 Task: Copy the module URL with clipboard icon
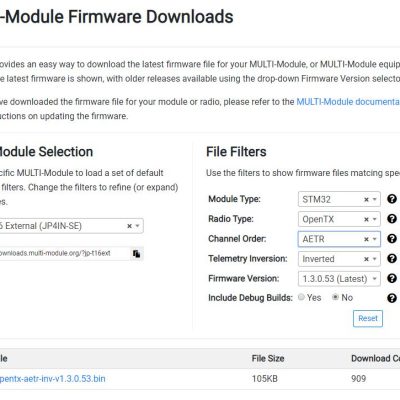pyautogui.click(x=136, y=254)
